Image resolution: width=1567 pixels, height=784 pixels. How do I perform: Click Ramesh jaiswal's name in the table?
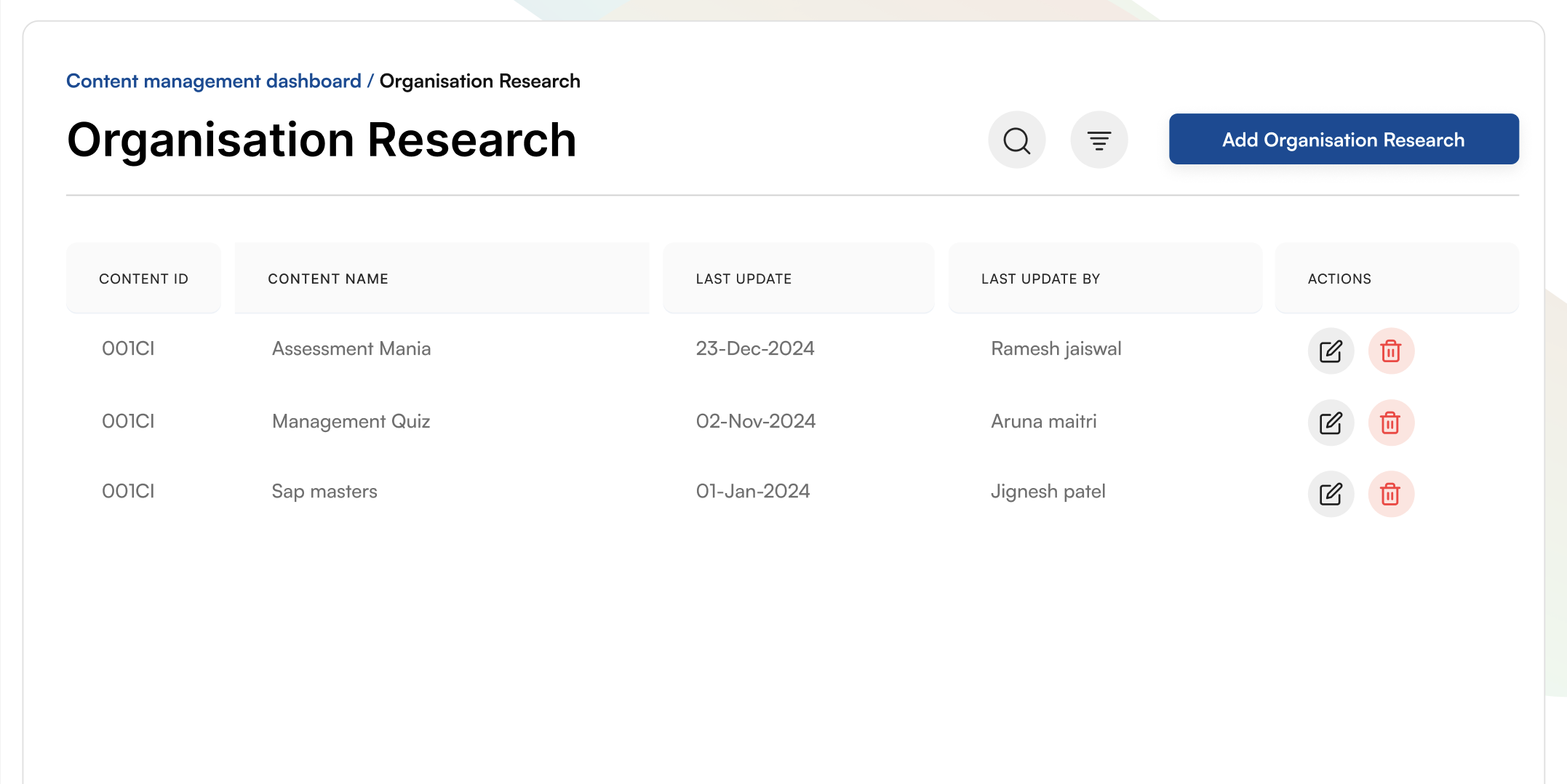point(1056,348)
